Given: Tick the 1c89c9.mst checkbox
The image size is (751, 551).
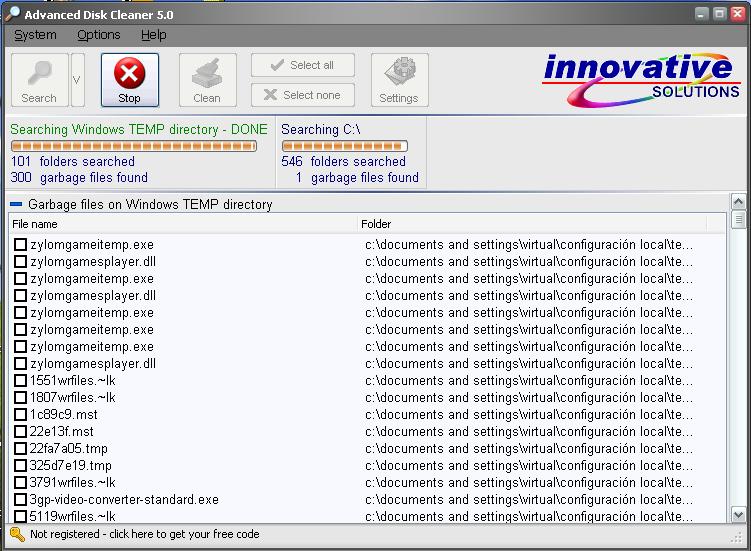Looking at the screenshot, I should pos(20,414).
